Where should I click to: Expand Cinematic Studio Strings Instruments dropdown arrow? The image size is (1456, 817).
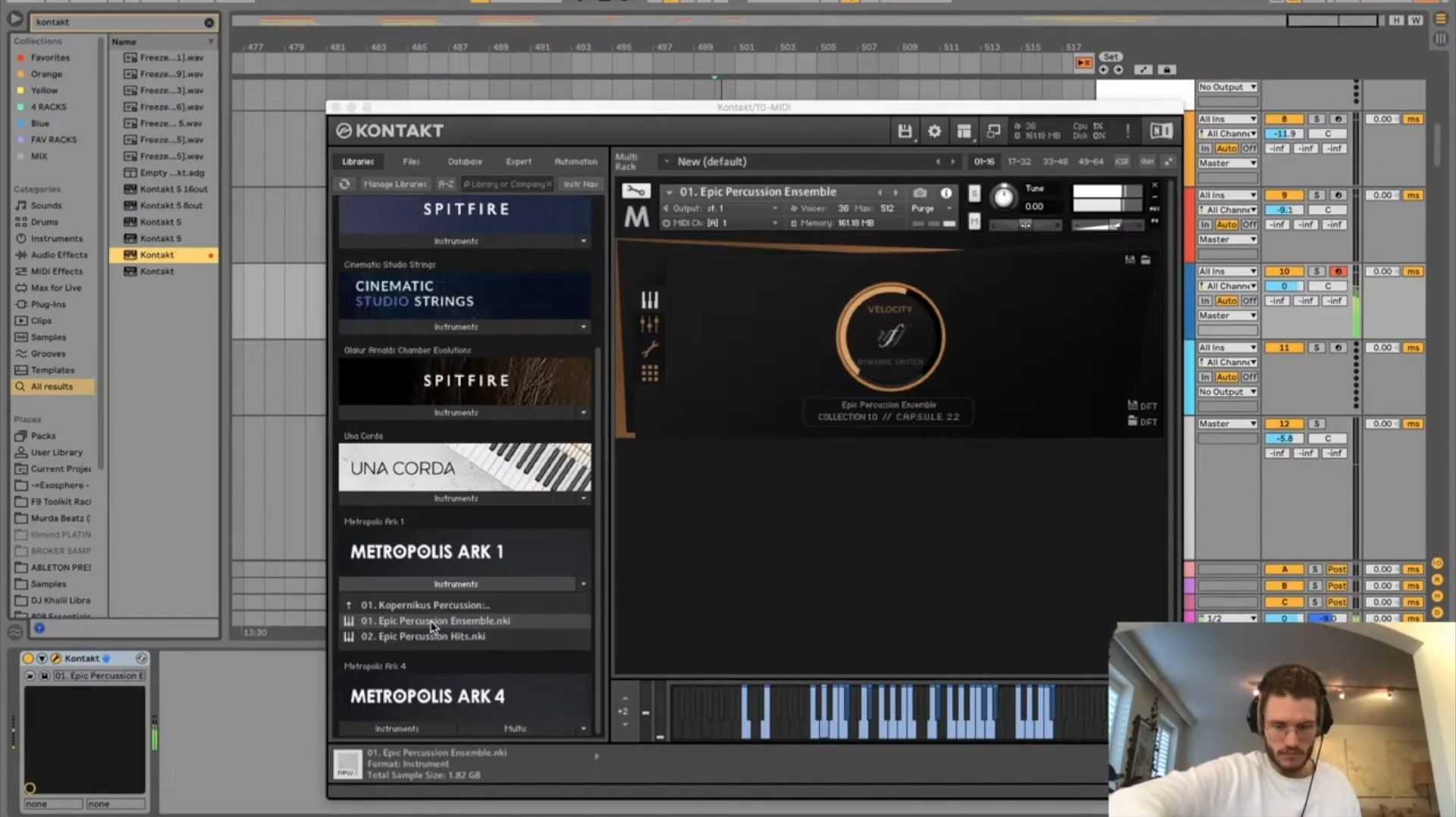(x=583, y=327)
